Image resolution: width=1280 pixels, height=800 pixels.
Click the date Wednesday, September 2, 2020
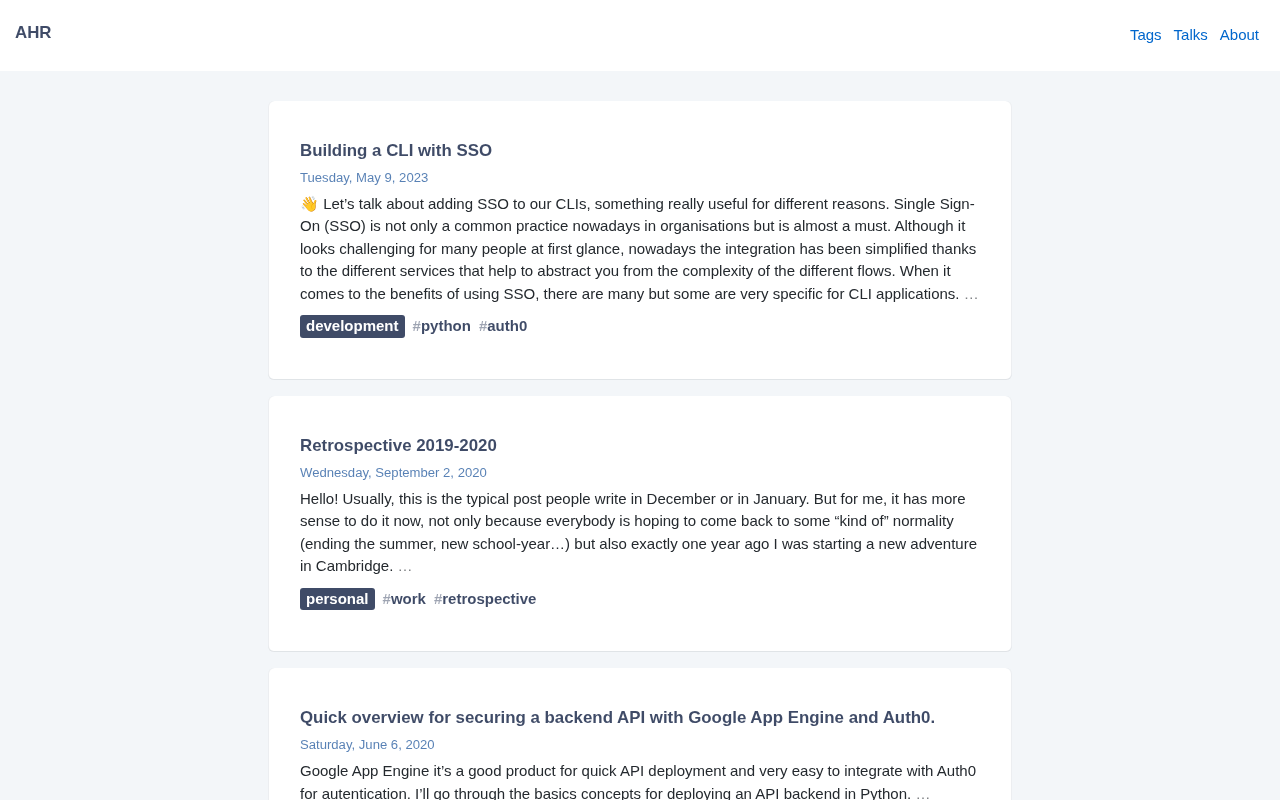click(x=393, y=473)
